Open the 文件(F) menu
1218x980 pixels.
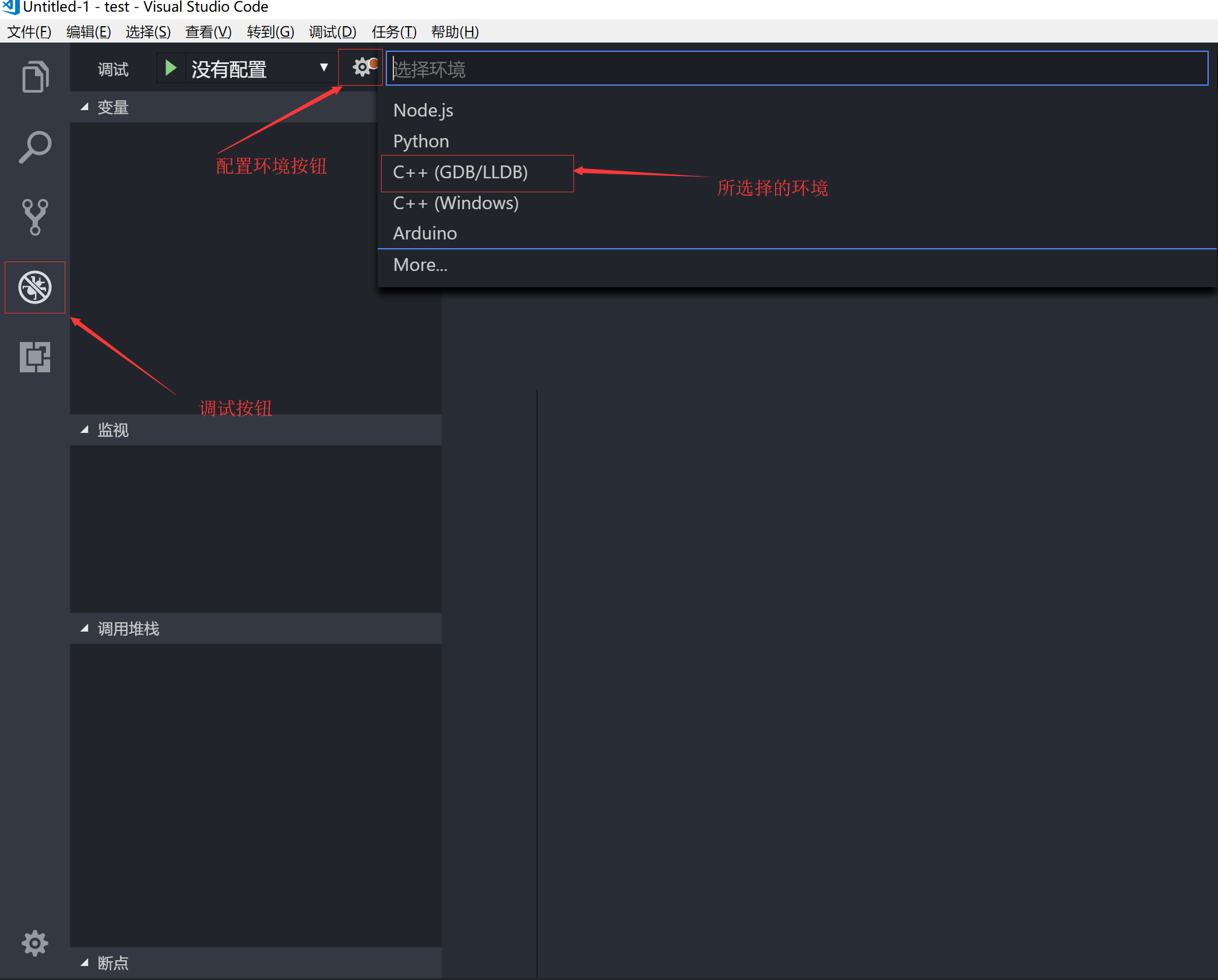(29, 31)
